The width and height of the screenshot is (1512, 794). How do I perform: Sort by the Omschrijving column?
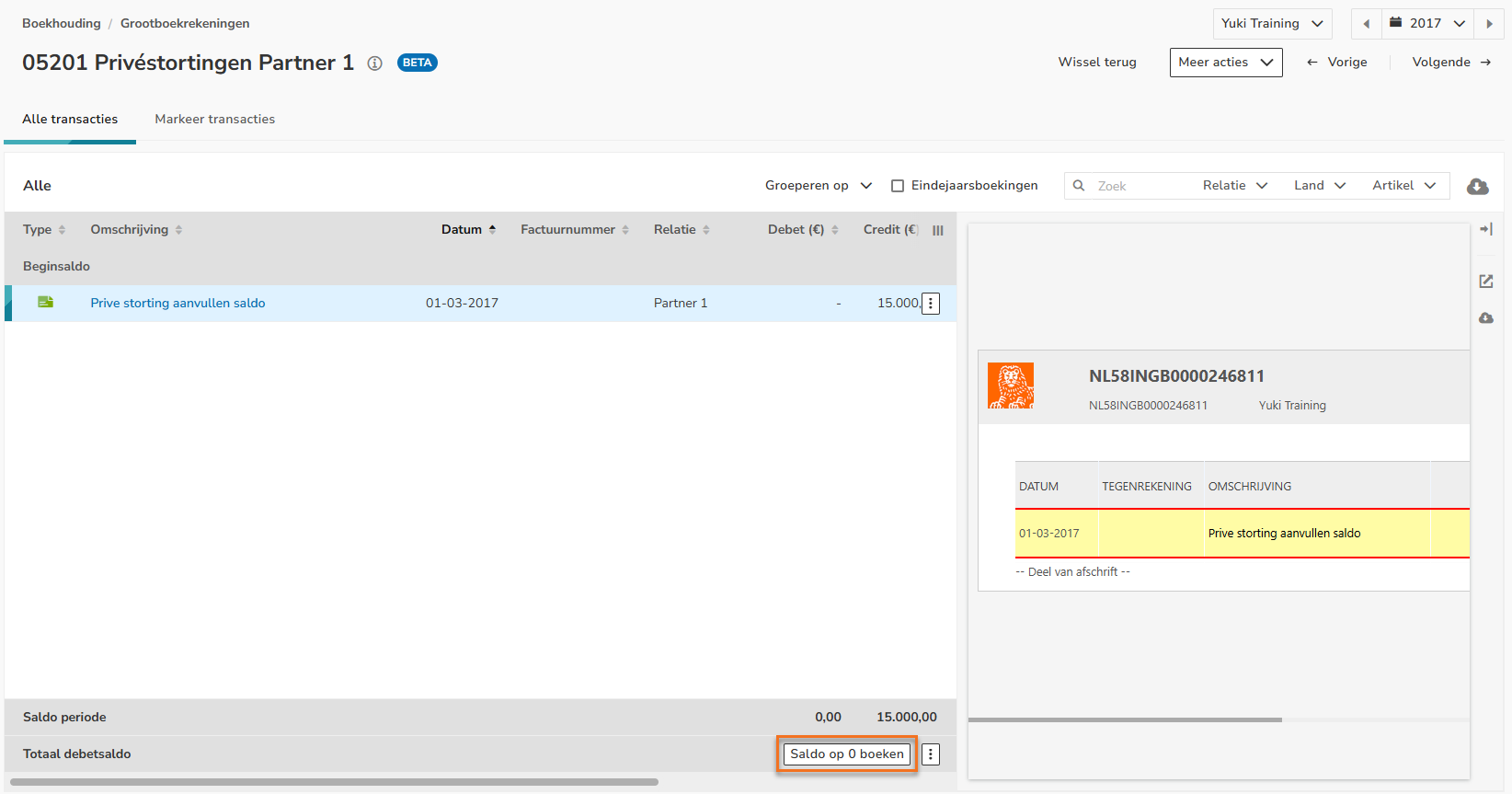[136, 230]
